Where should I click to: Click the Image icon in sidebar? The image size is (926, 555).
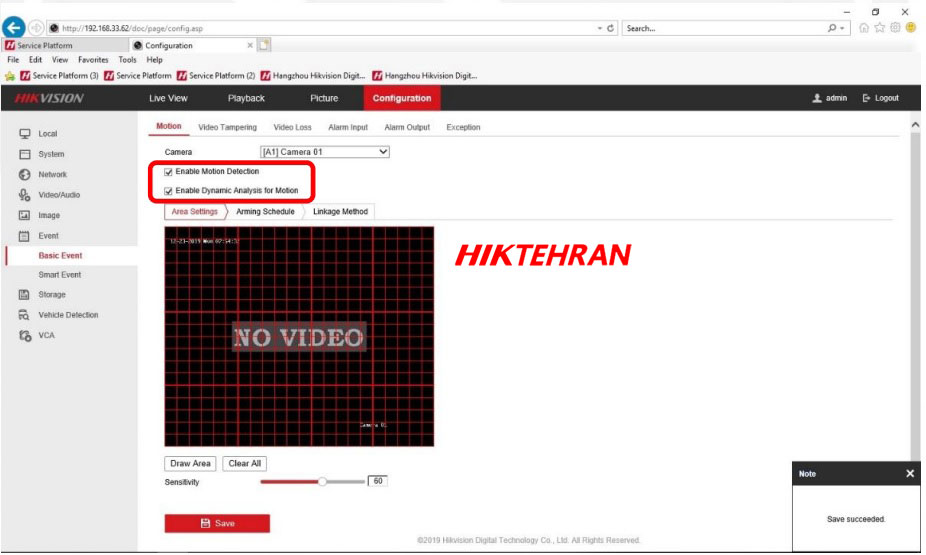pyautogui.click(x=24, y=216)
